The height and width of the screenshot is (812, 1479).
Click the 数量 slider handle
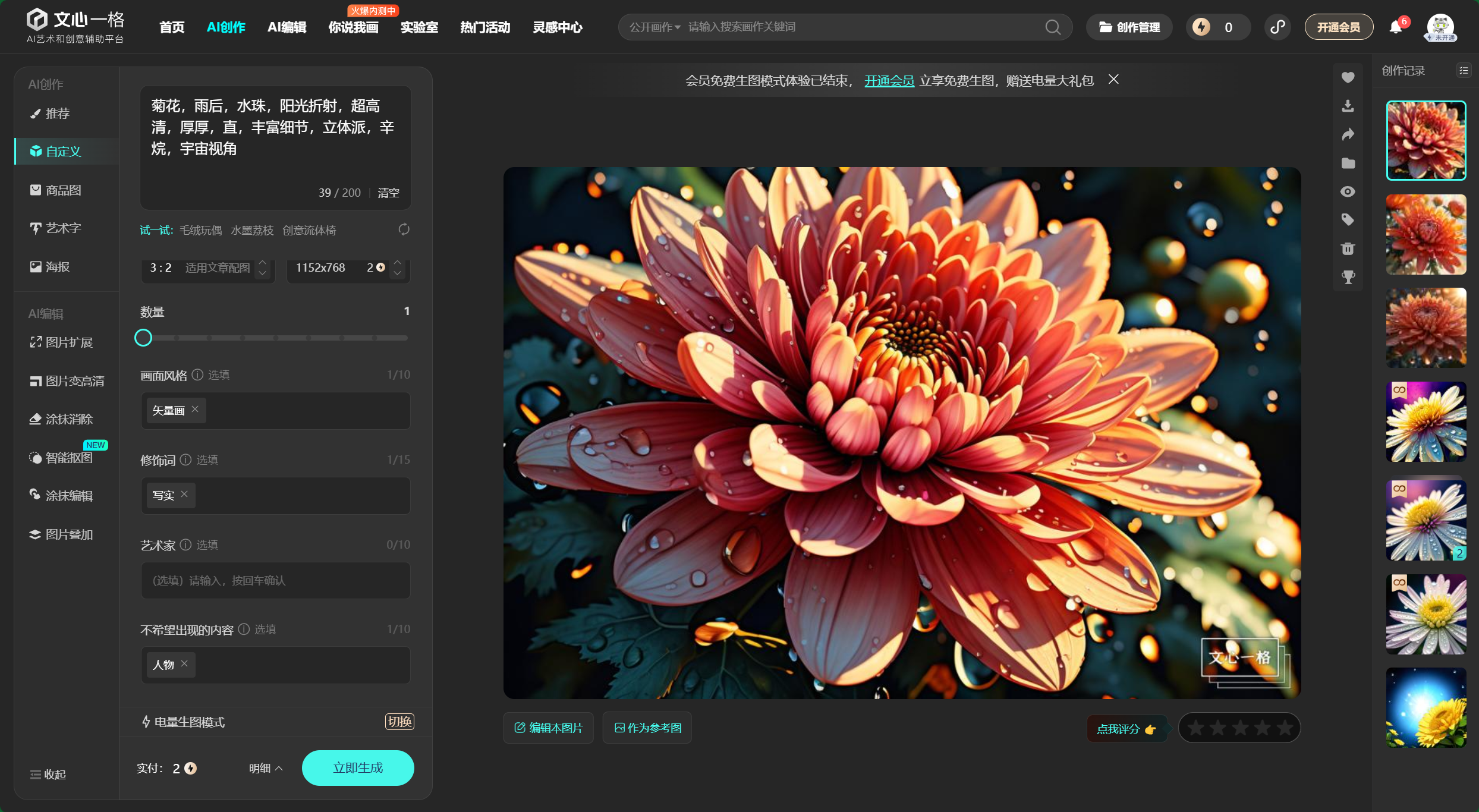pyautogui.click(x=143, y=338)
